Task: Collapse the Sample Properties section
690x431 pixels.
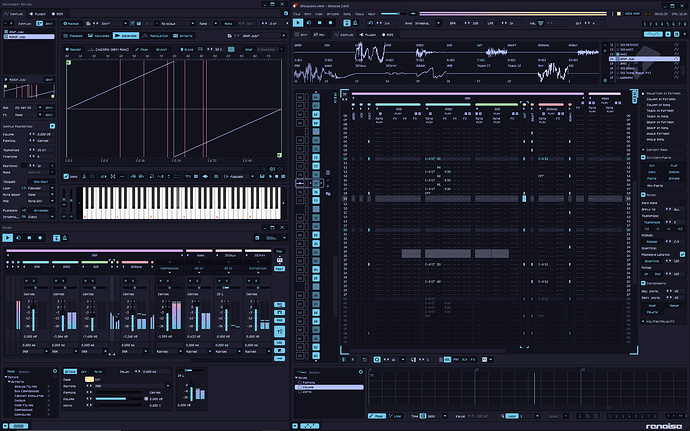Action: pos(52,126)
